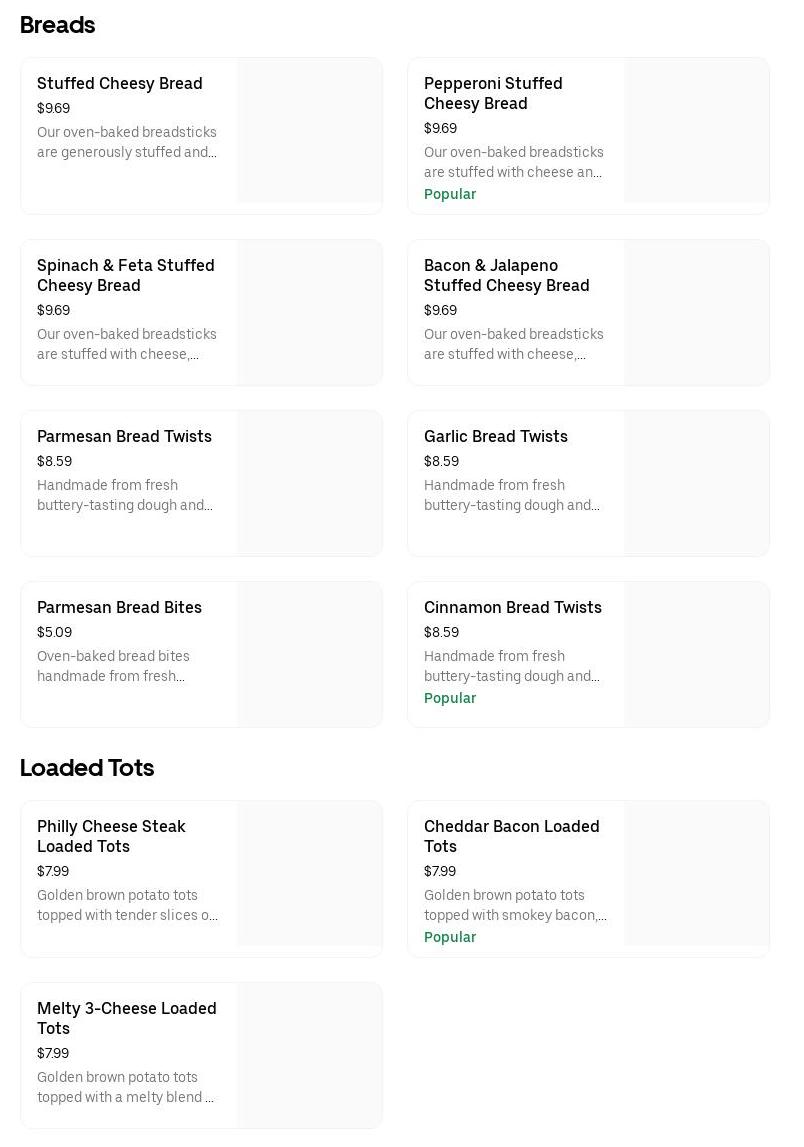Click the Parmesan Bread Bites description text
This screenshot has width=804, height=1147.
pos(113,666)
